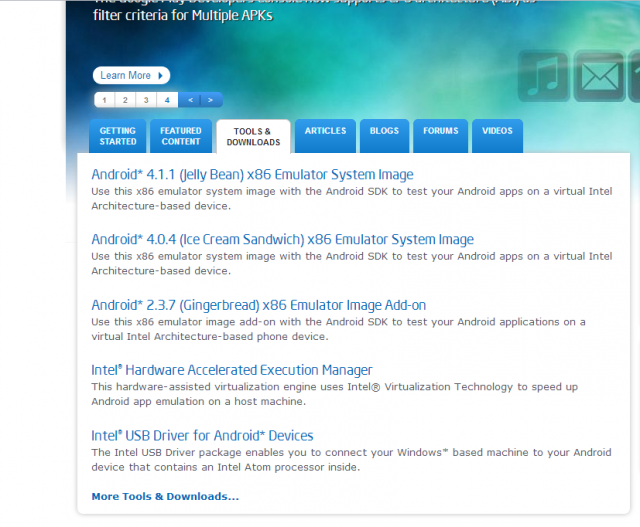Click the music note icon in the banner
Screen dimensions: 640x527
point(544,76)
